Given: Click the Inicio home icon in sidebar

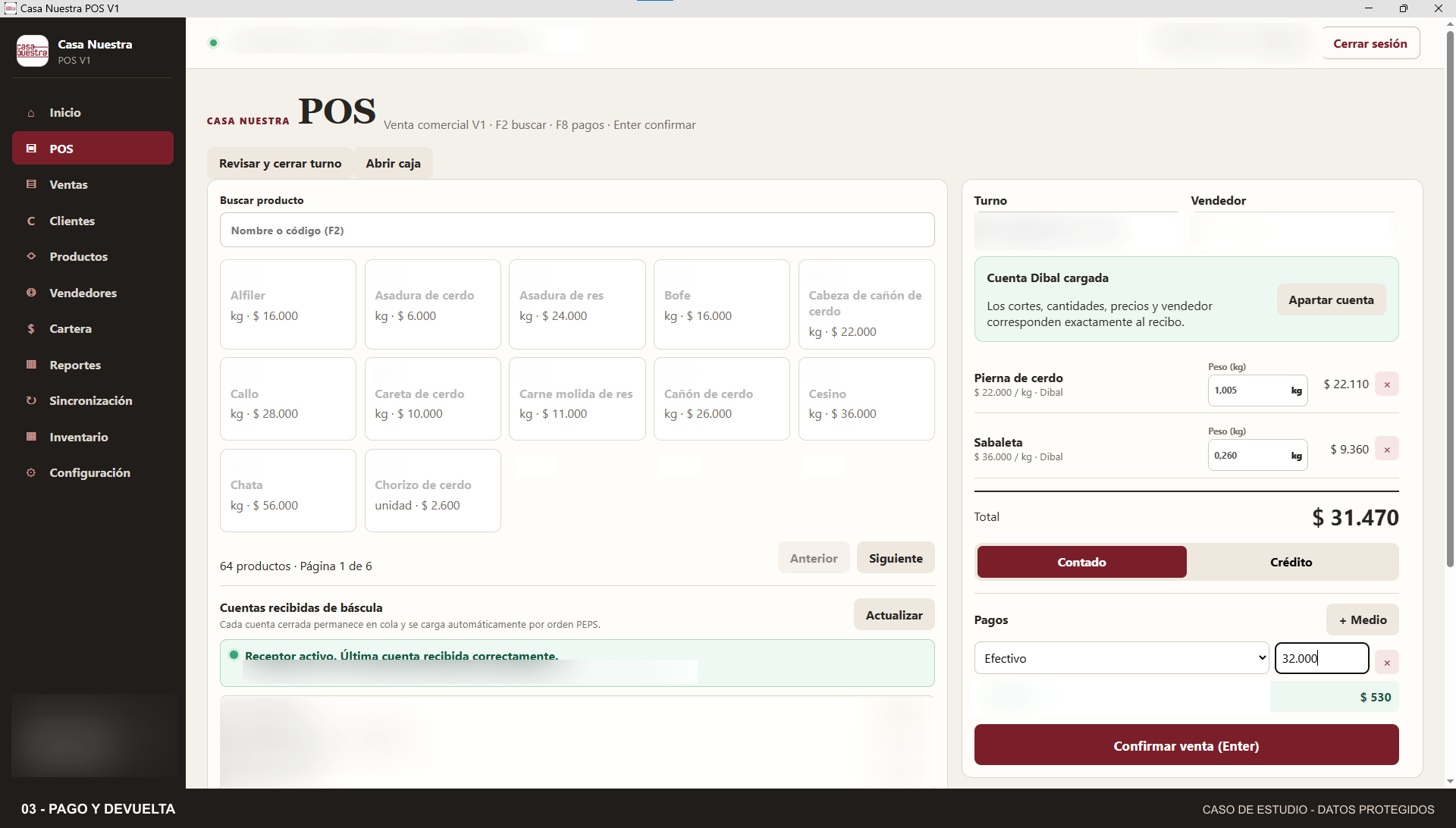Looking at the screenshot, I should click(31, 113).
